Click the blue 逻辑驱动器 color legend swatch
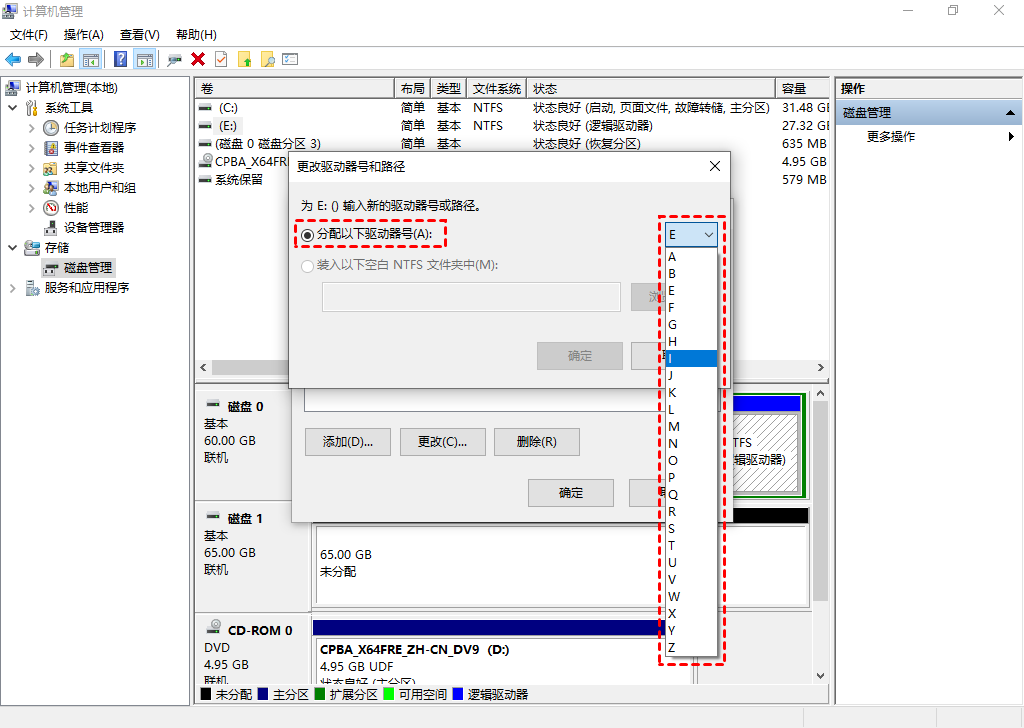This screenshot has height=728, width=1024. 458,693
